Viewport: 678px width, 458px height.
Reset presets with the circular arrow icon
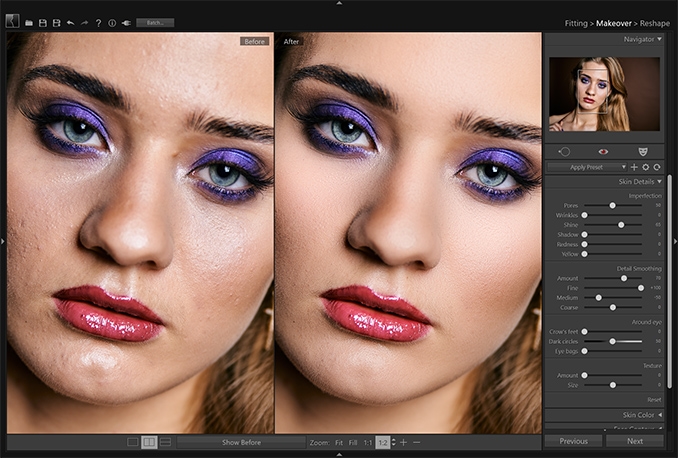(x=657, y=167)
